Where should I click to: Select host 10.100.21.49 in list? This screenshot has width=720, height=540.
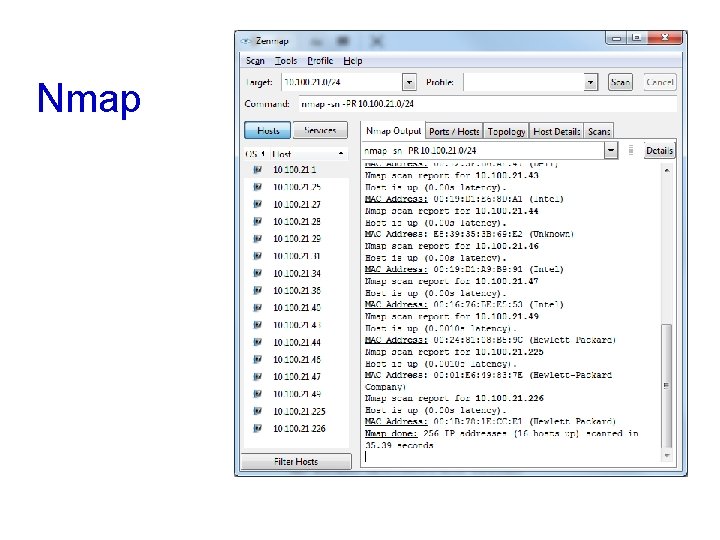[296, 394]
